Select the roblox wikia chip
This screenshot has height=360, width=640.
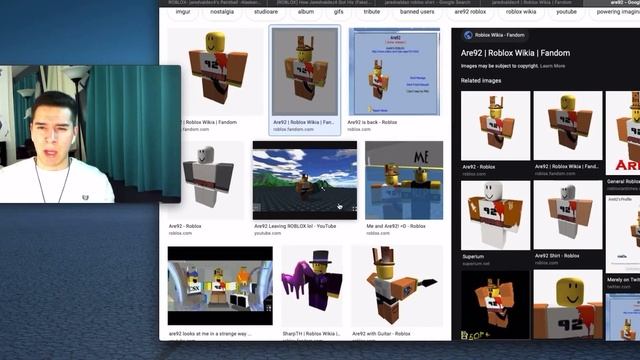pos(521,12)
